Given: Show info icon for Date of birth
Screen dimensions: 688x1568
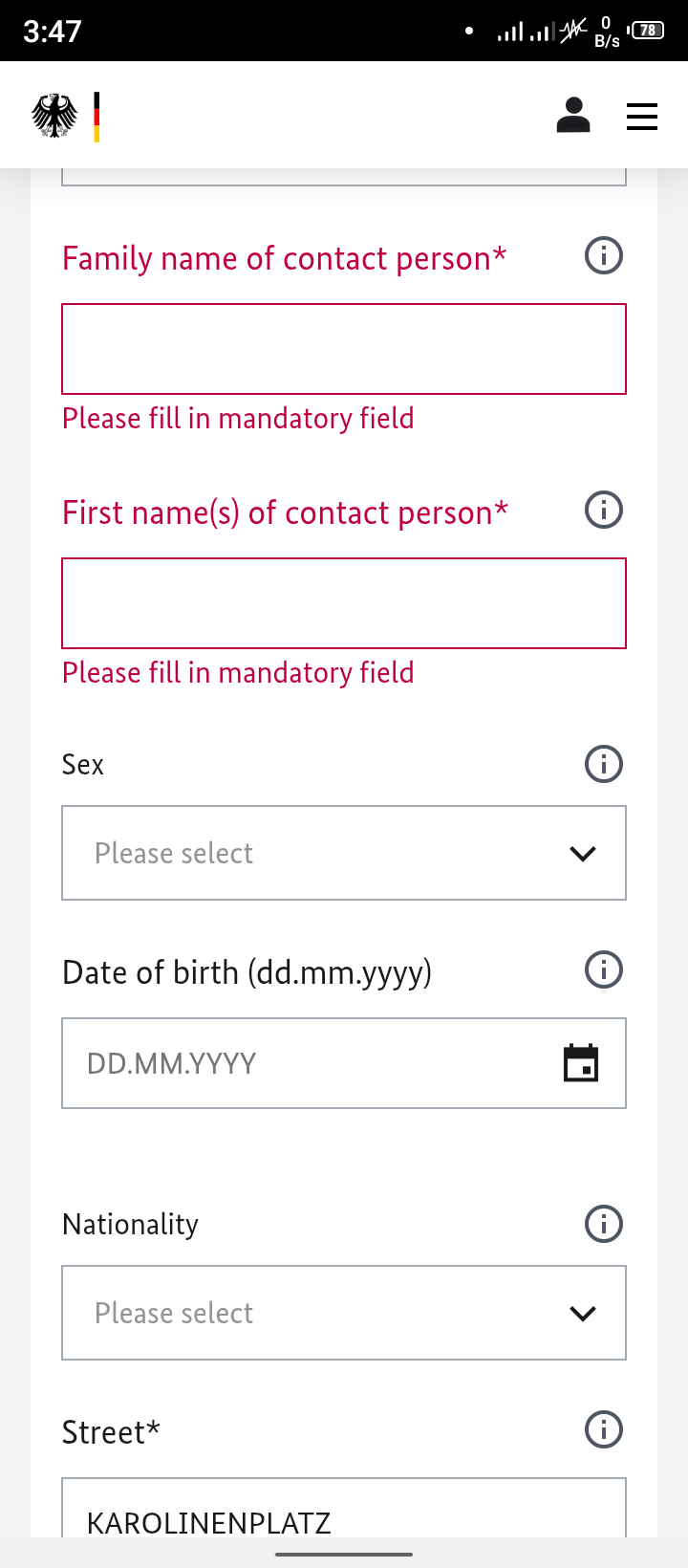Looking at the screenshot, I should click(604, 969).
